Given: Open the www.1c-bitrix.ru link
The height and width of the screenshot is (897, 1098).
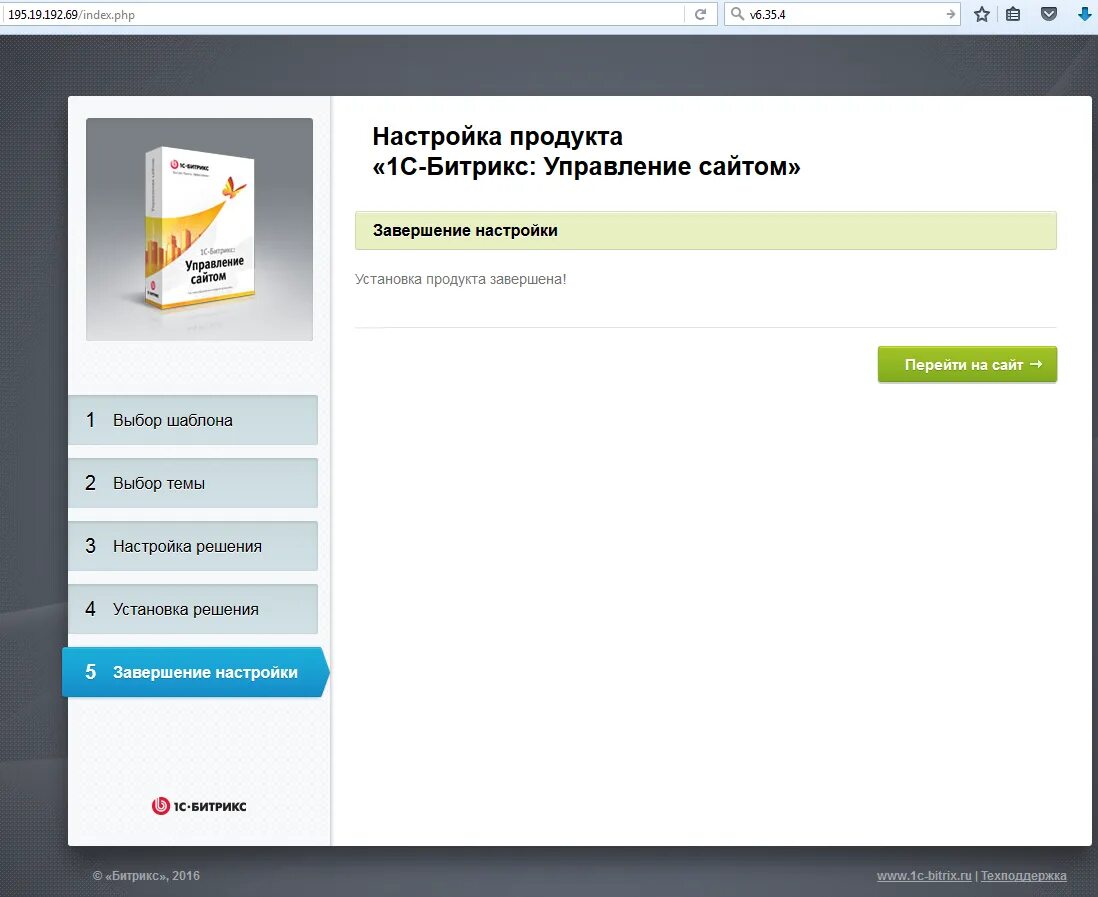Looking at the screenshot, I should [924, 875].
